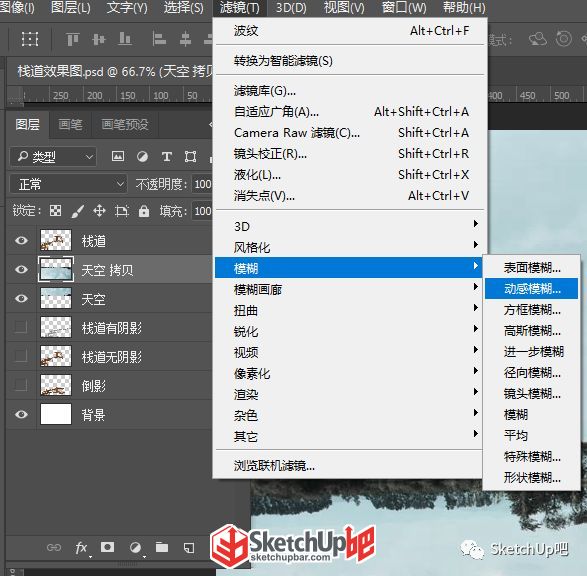Open the 正常 blend mode dropdown
The height and width of the screenshot is (576, 587).
click(x=68, y=184)
